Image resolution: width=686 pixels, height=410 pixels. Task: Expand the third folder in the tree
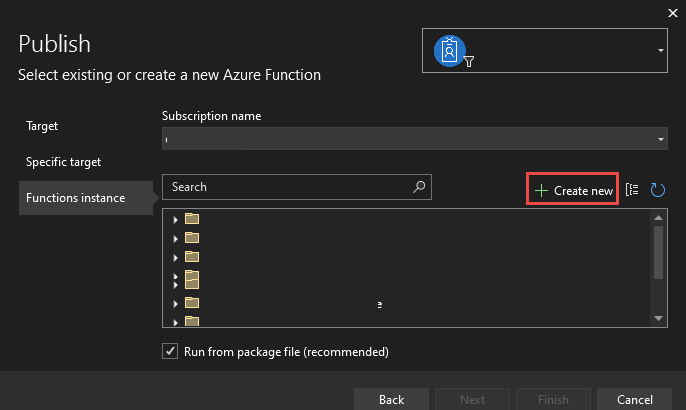point(175,258)
